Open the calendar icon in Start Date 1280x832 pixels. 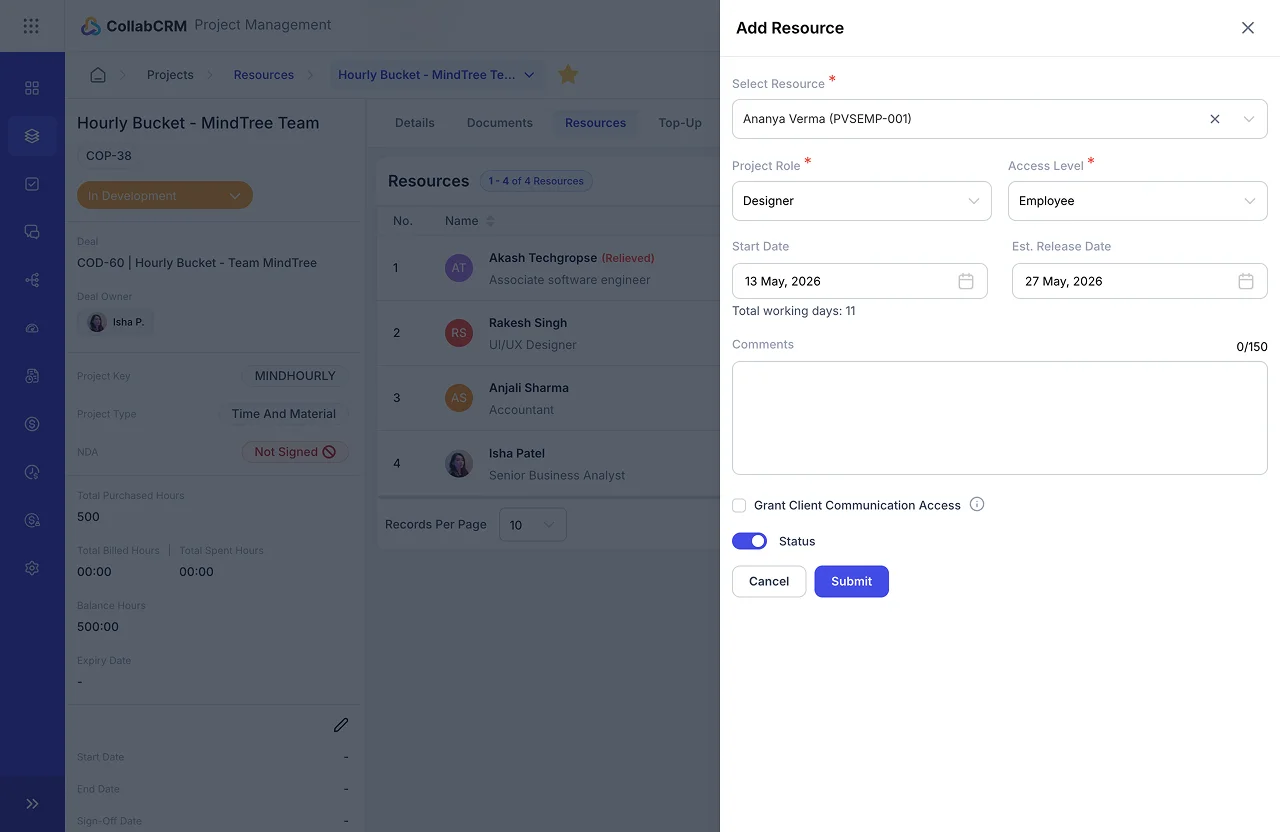(966, 282)
